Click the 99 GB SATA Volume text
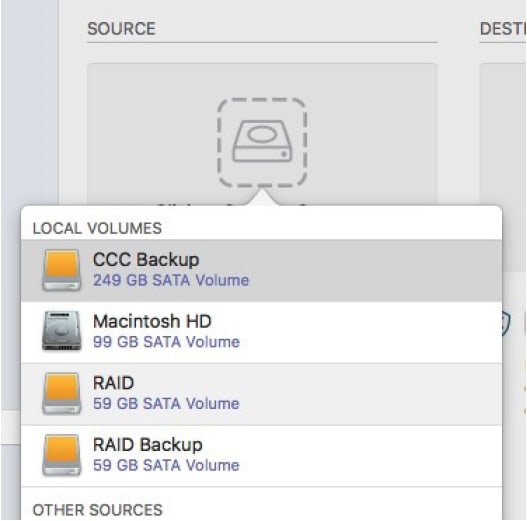 pos(166,342)
